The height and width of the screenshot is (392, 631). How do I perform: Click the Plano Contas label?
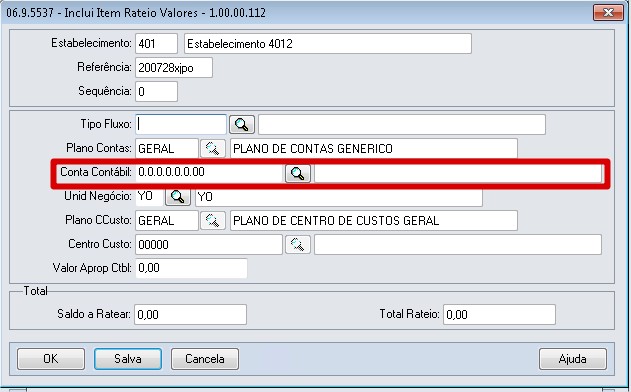point(99,148)
